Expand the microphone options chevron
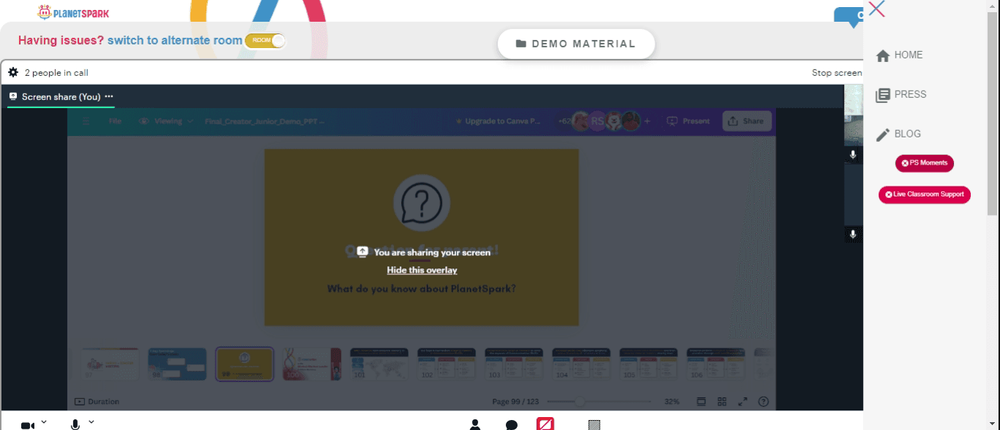This screenshot has height=430, width=1000. [91, 422]
